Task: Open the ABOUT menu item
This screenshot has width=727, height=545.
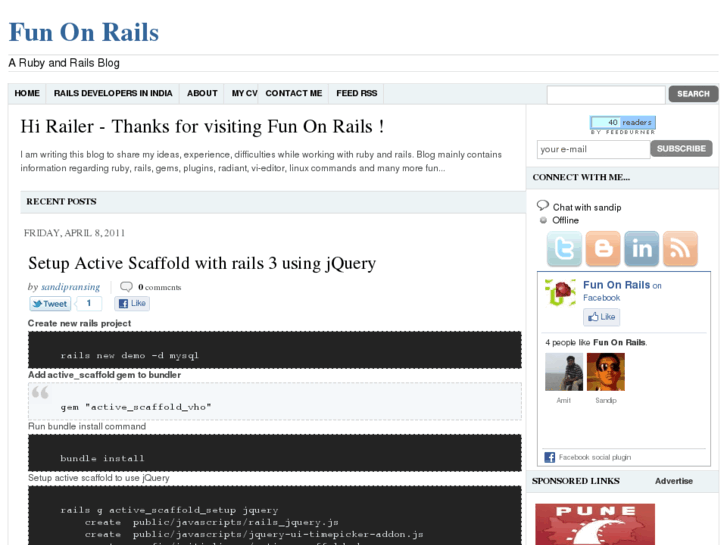Action: point(202,93)
